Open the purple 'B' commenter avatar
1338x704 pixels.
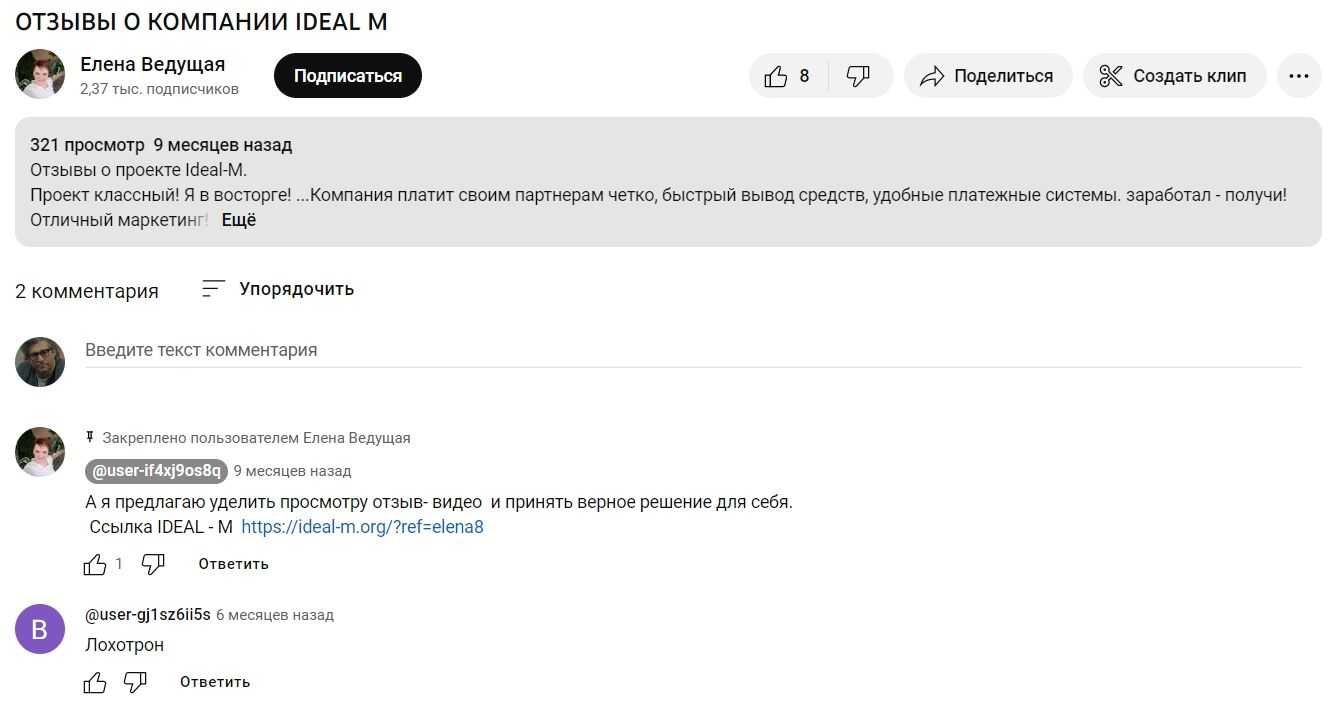click(40, 629)
